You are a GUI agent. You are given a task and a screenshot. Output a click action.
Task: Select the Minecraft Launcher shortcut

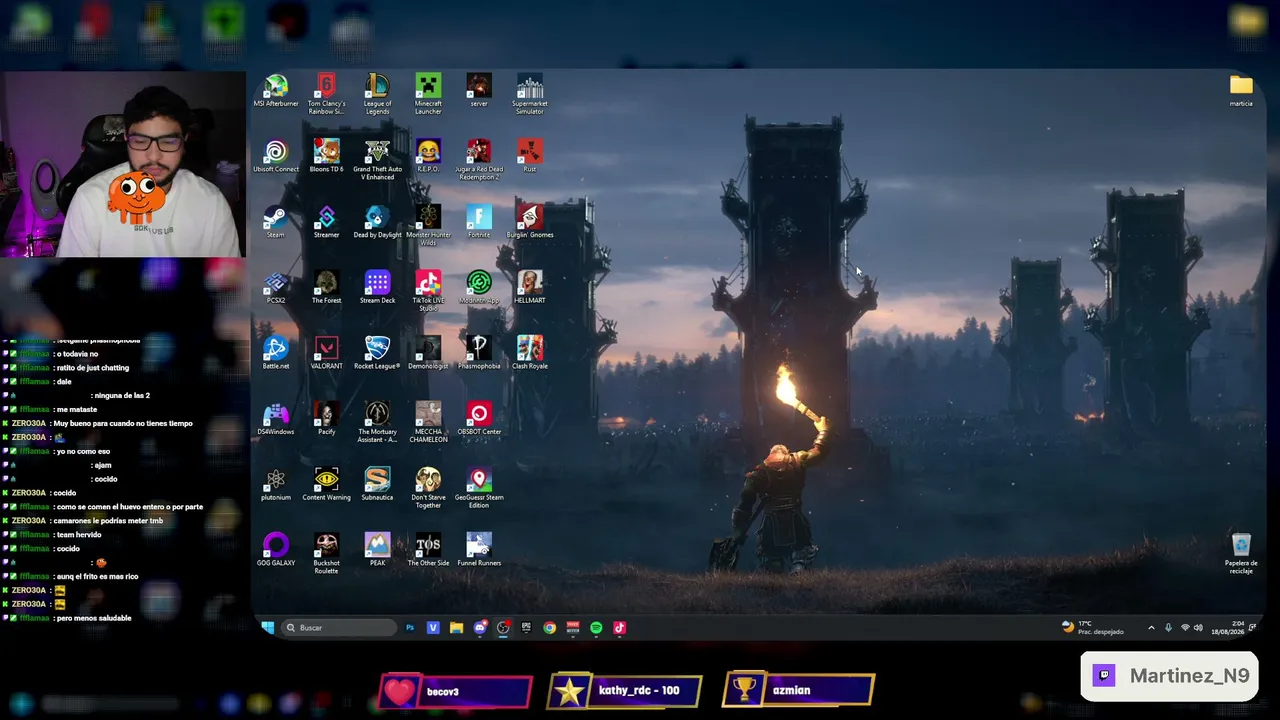(428, 94)
